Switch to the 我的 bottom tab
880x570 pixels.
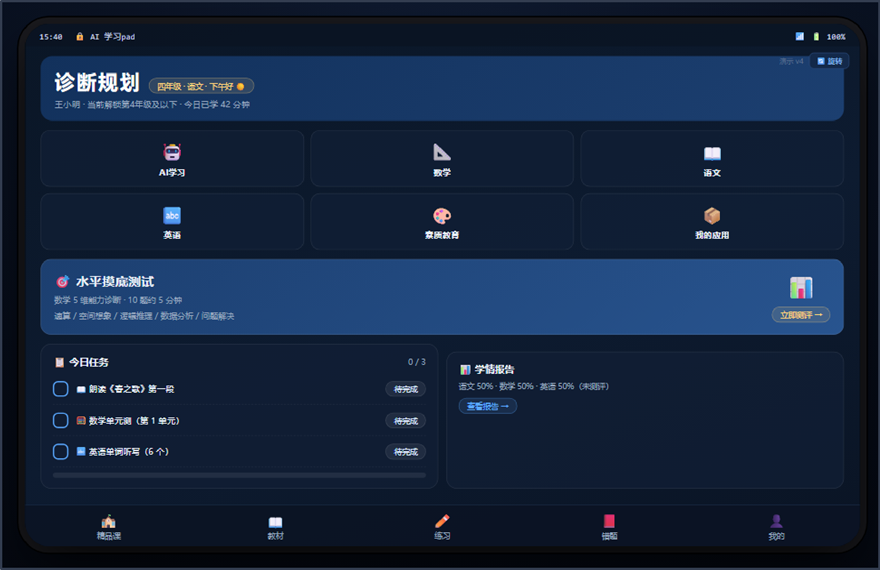pos(776,527)
